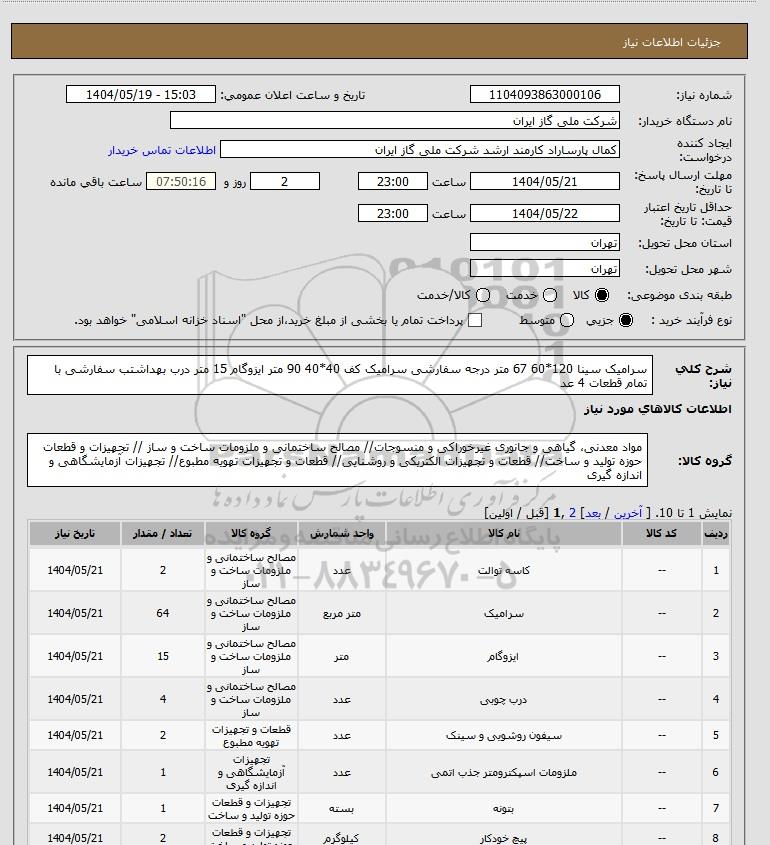
Task: Click the row number 6 cell
Action: pos(716,772)
